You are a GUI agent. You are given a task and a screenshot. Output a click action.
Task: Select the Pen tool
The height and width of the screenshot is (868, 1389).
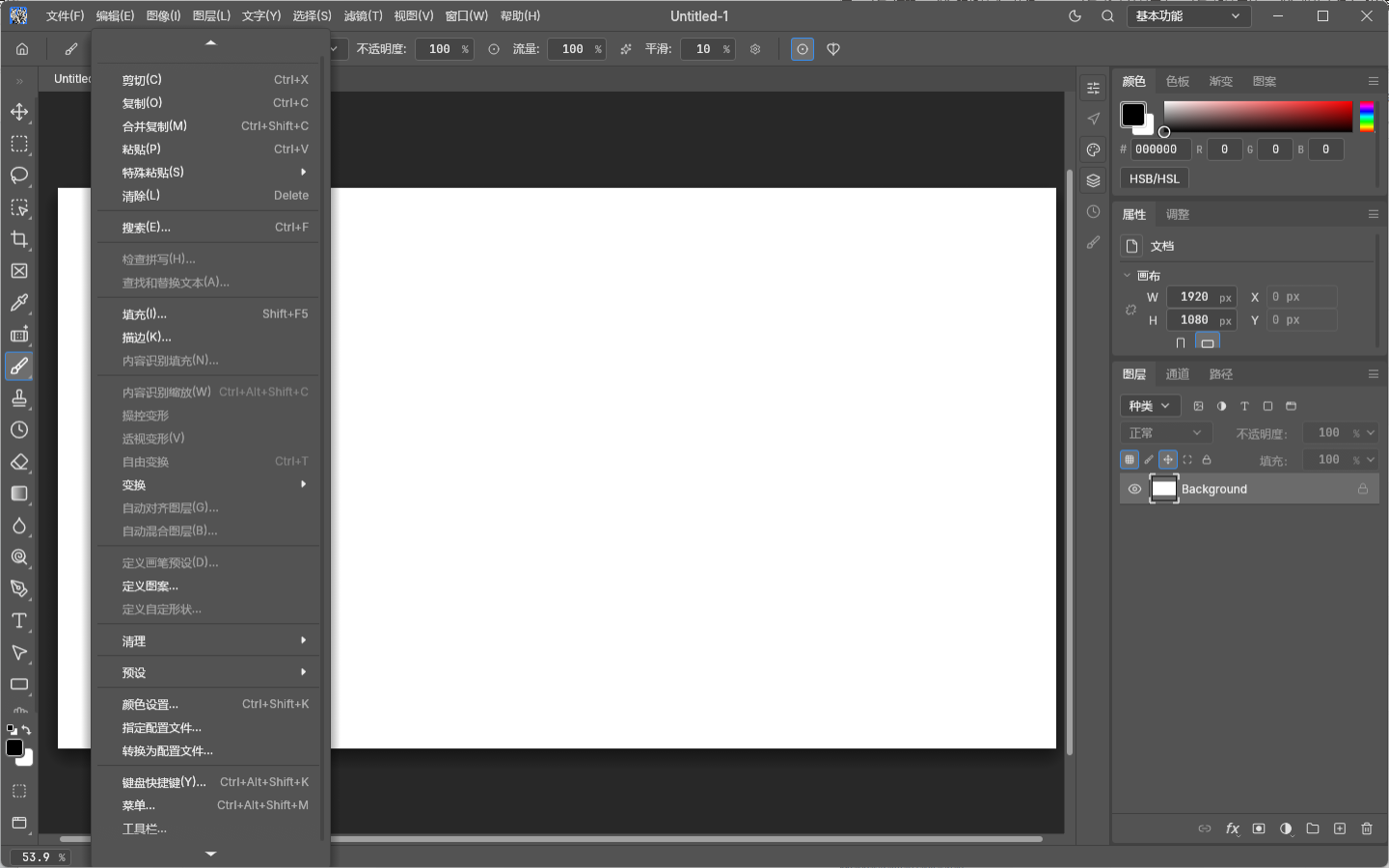coord(19,589)
